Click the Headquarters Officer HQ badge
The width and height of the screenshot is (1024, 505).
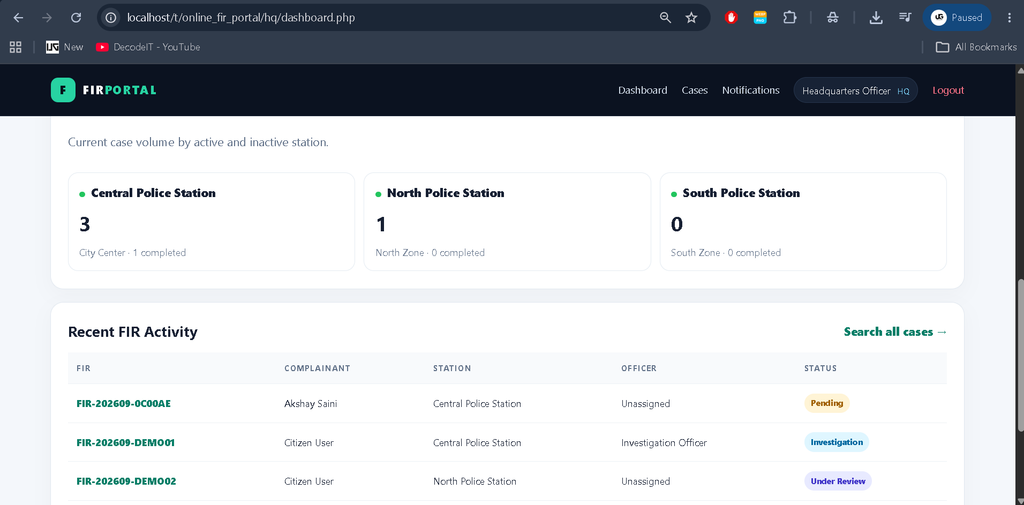pyautogui.click(x=856, y=91)
